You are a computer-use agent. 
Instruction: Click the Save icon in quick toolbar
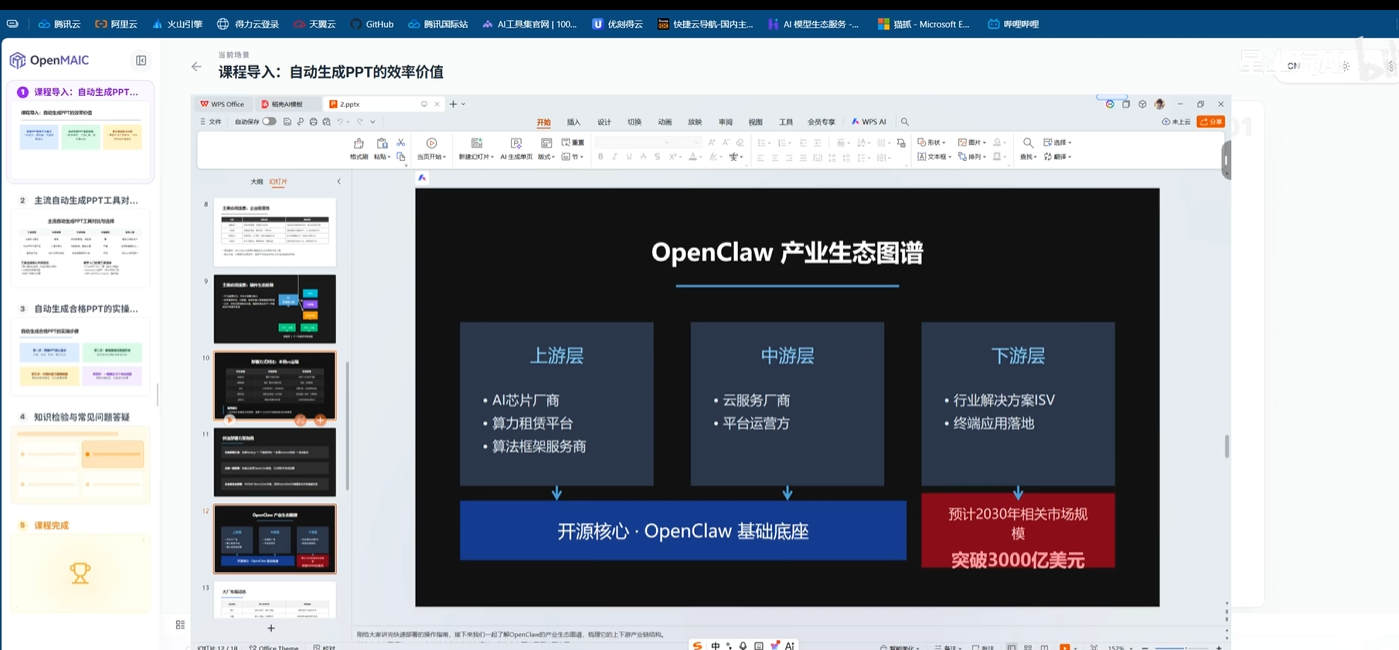[287, 122]
